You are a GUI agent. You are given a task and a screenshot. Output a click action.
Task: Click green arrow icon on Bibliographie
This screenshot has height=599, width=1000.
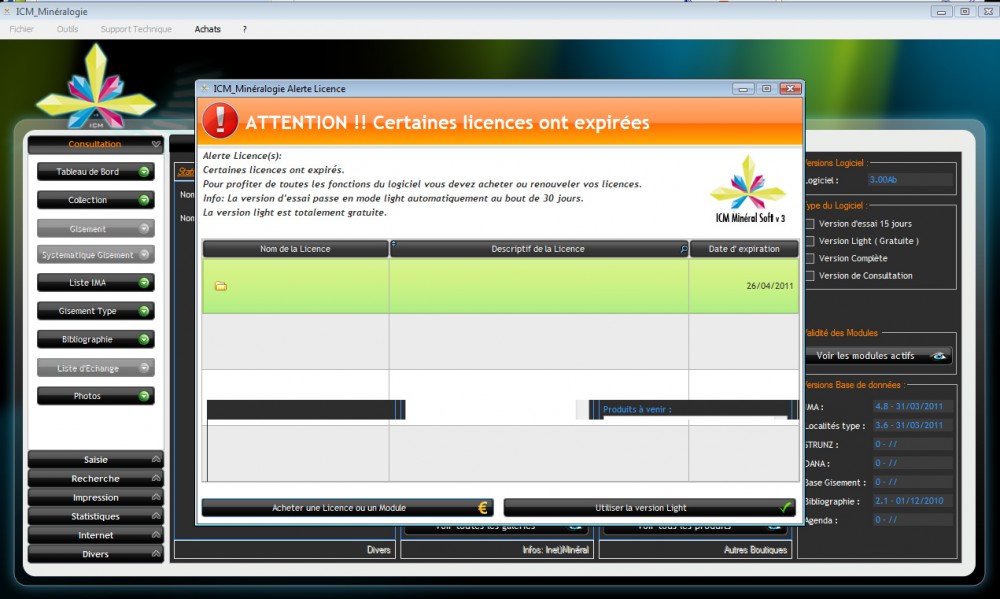pos(144,339)
